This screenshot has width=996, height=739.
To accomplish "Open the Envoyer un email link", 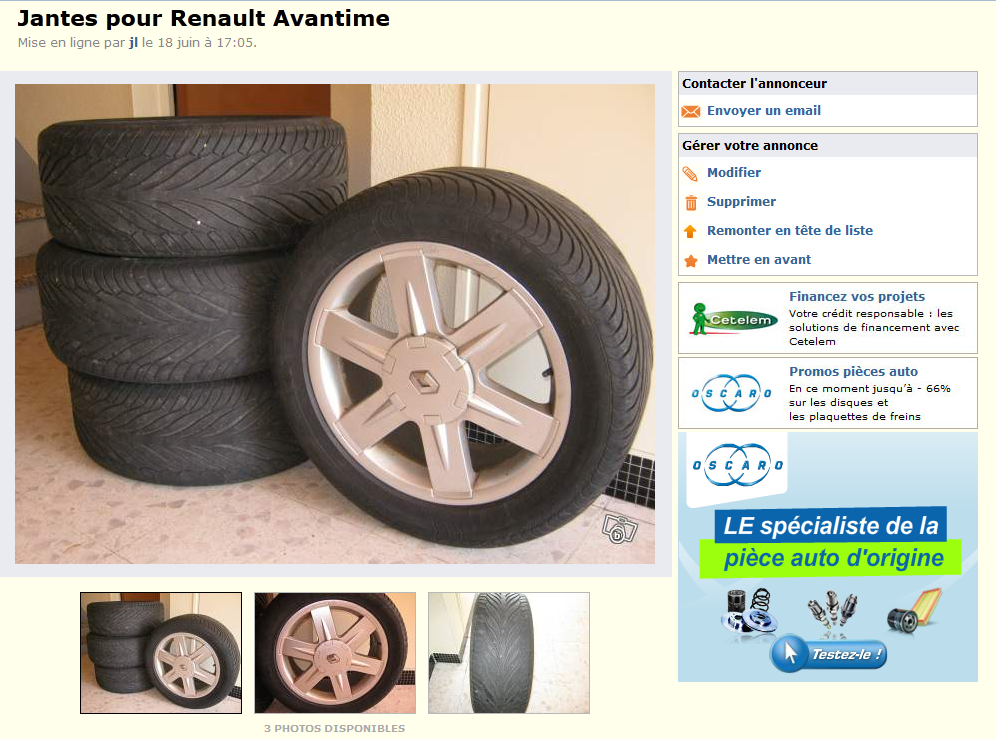I will click(764, 111).
